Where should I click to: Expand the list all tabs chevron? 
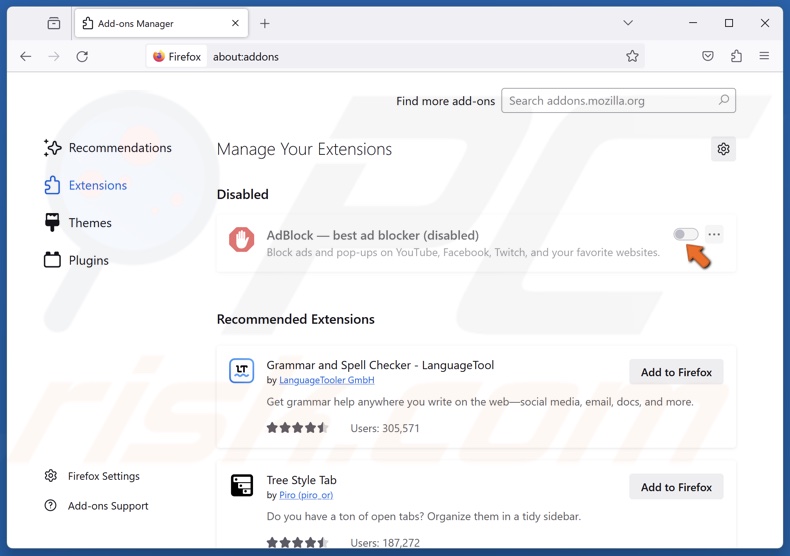(628, 23)
